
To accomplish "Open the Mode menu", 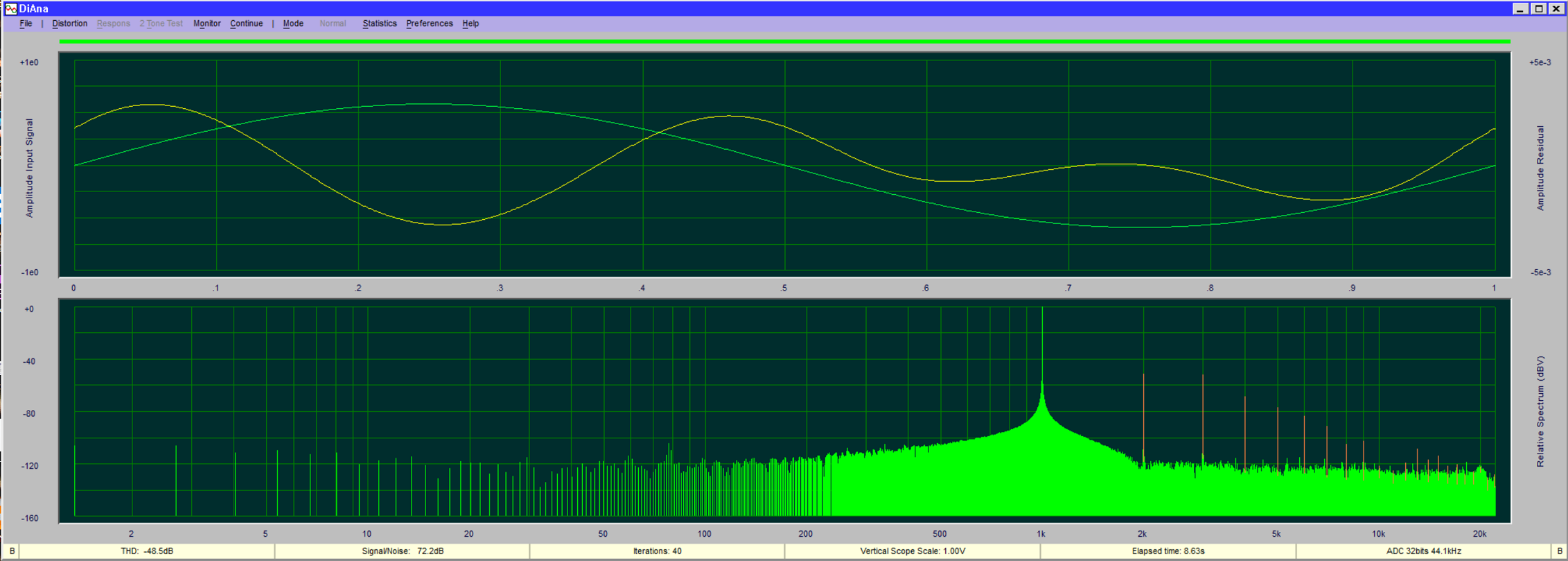I will pos(293,24).
